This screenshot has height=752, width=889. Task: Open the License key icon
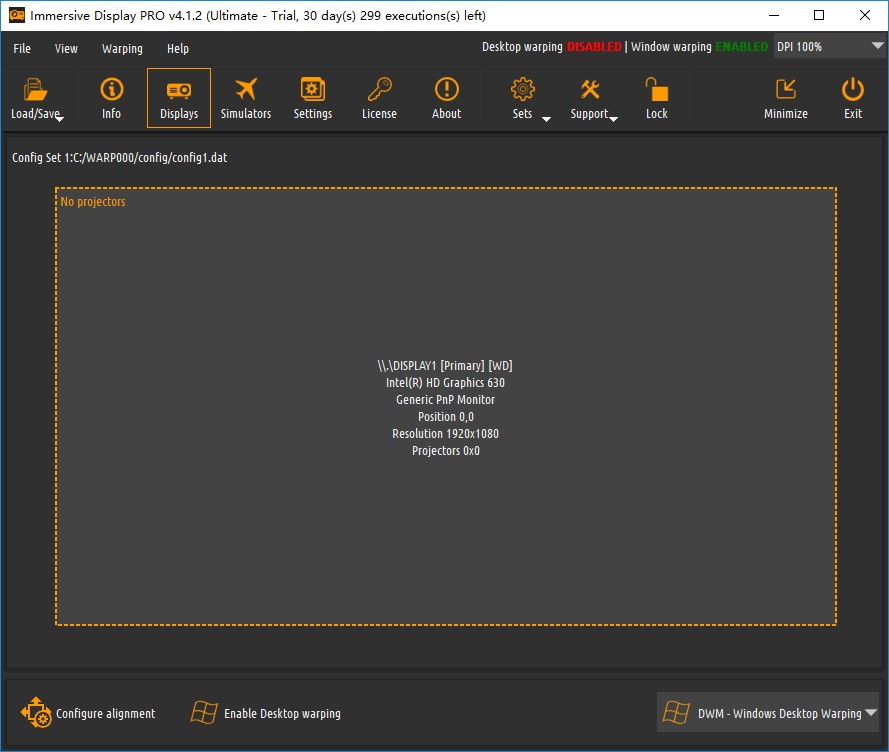379,90
